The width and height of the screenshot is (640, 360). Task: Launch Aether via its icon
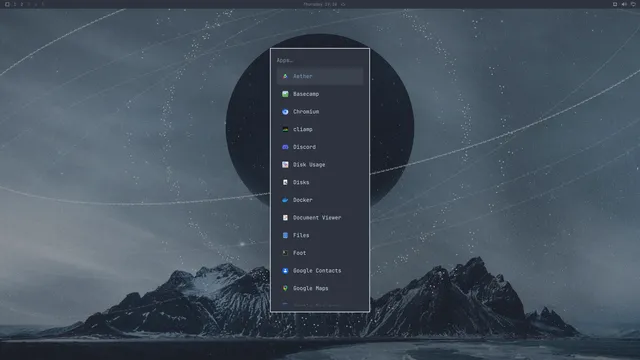point(285,76)
